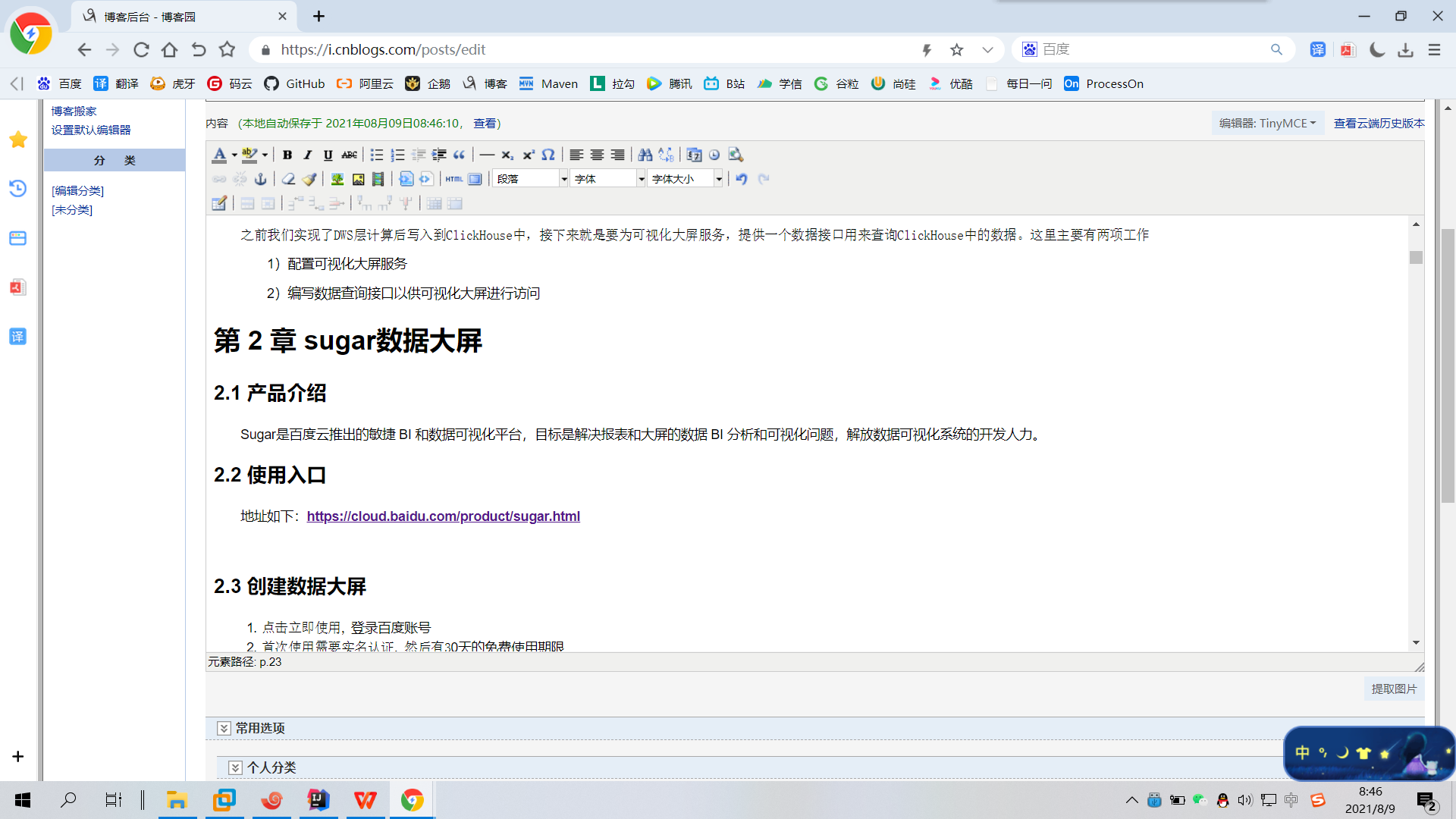Click the 提取图片 button
The height and width of the screenshot is (819, 1456).
tap(1394, 689)
